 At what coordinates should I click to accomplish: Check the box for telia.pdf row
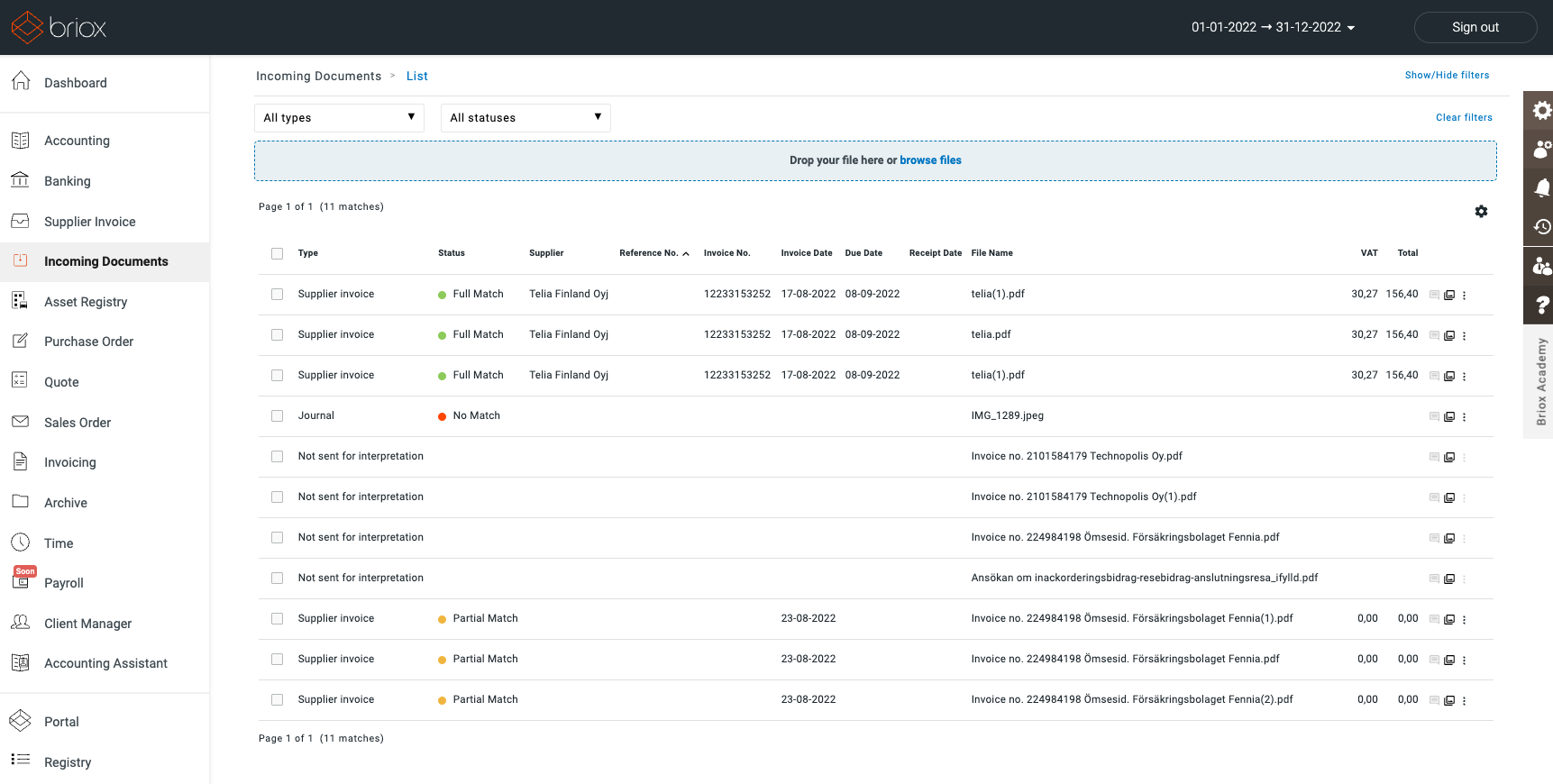pyautogui.click(x=277, y=334)
